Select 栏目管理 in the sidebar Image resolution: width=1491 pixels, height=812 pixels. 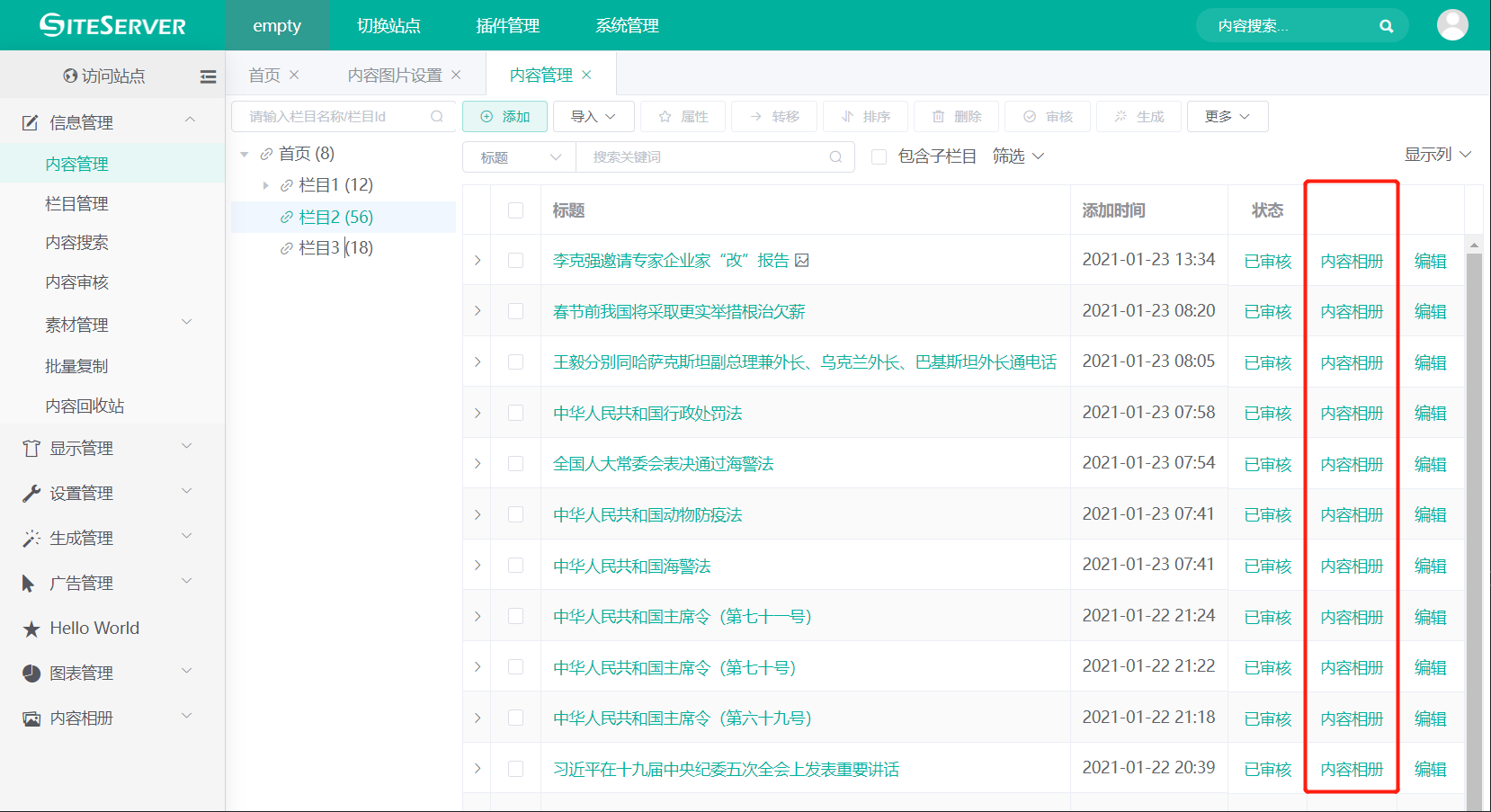(x=76, y=203)
